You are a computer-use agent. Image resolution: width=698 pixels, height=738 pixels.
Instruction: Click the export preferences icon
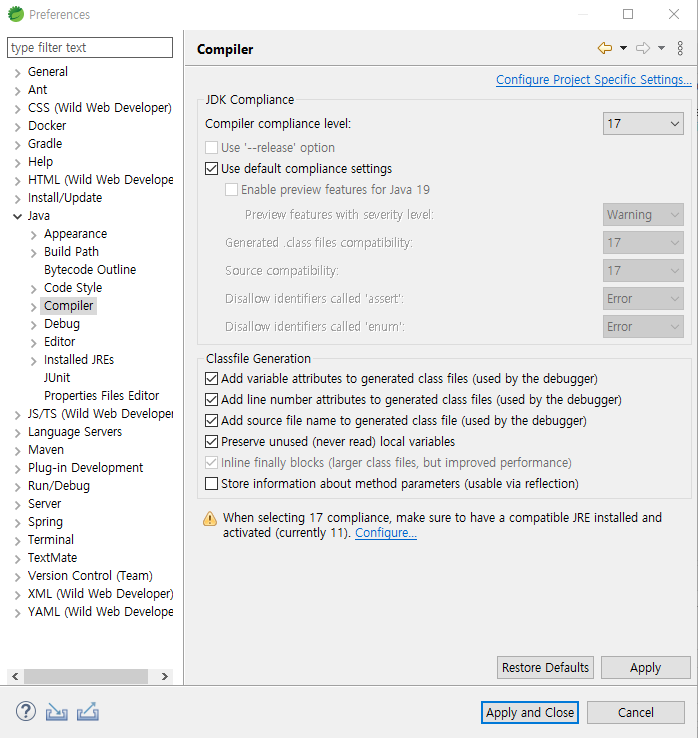coord(88,712)
